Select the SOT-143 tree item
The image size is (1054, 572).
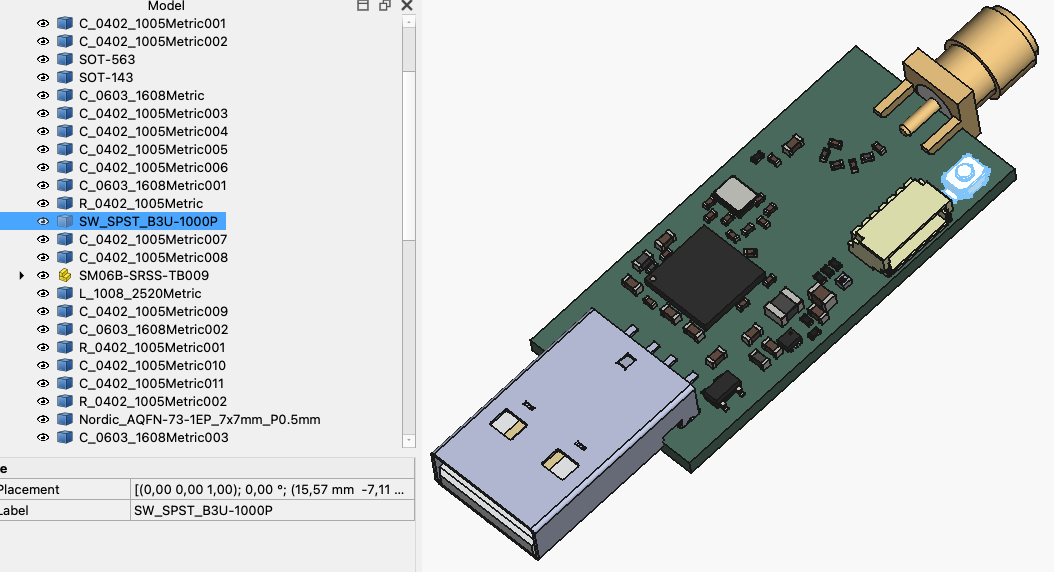[x=106, y=77]
